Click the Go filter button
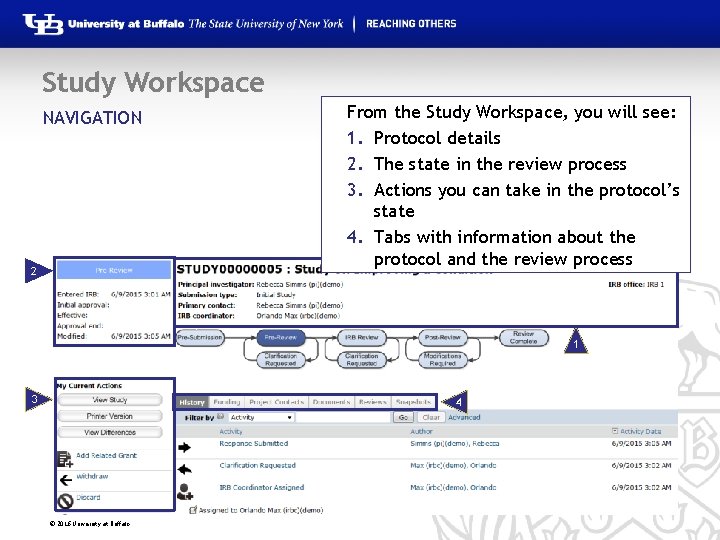This screenshot has width=720, height=540. (x=403, y=417)
